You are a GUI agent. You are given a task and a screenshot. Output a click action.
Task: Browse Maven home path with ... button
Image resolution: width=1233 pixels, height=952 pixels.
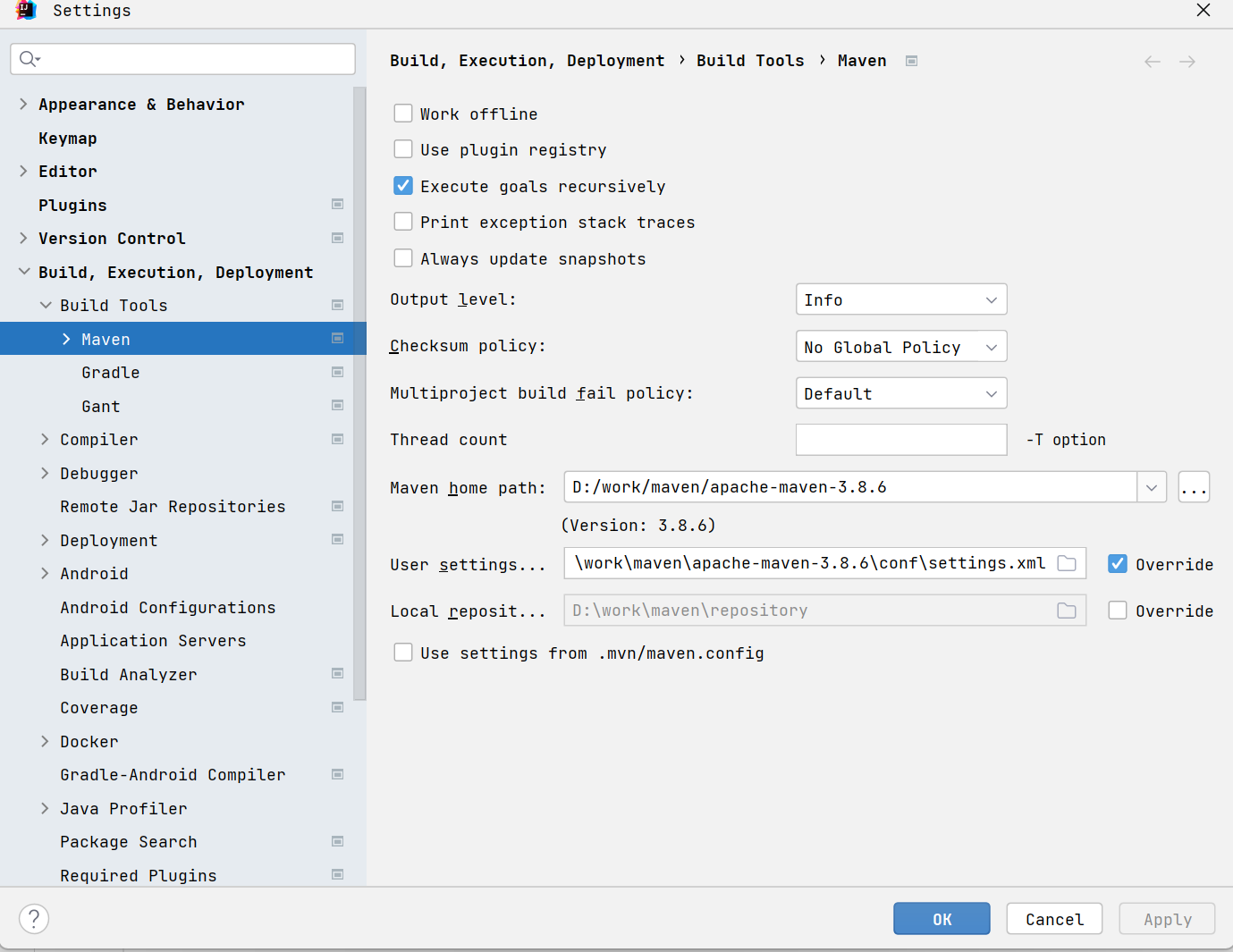pos(1194,487)
